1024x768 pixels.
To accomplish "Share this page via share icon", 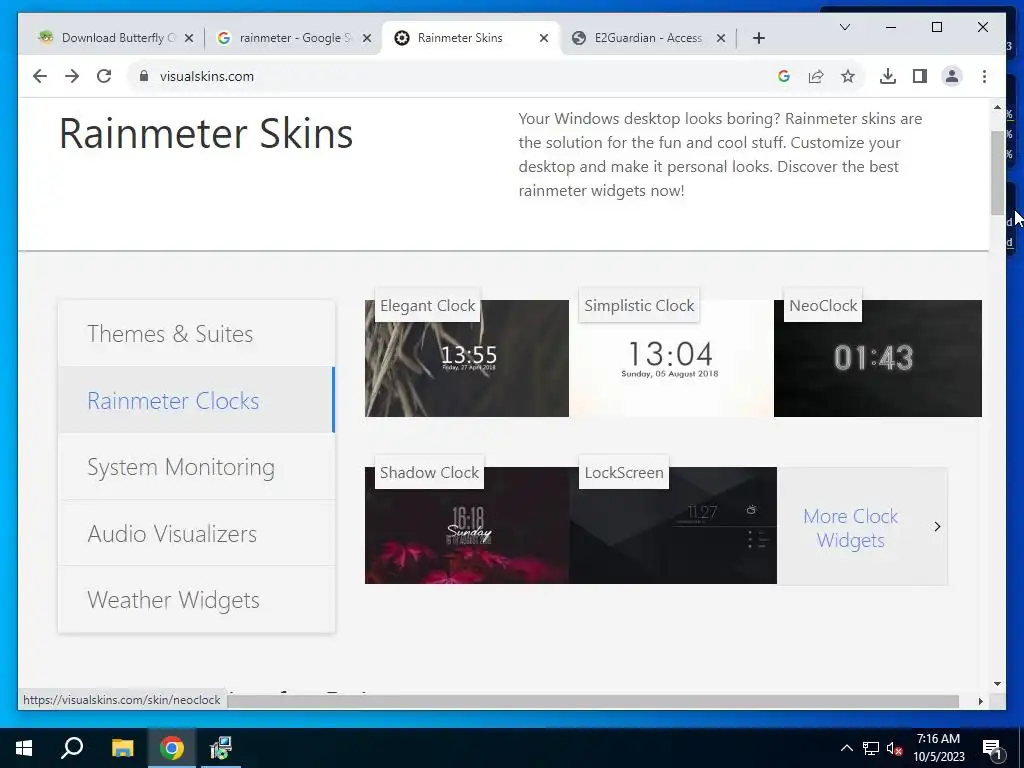I will click(816, 76).
